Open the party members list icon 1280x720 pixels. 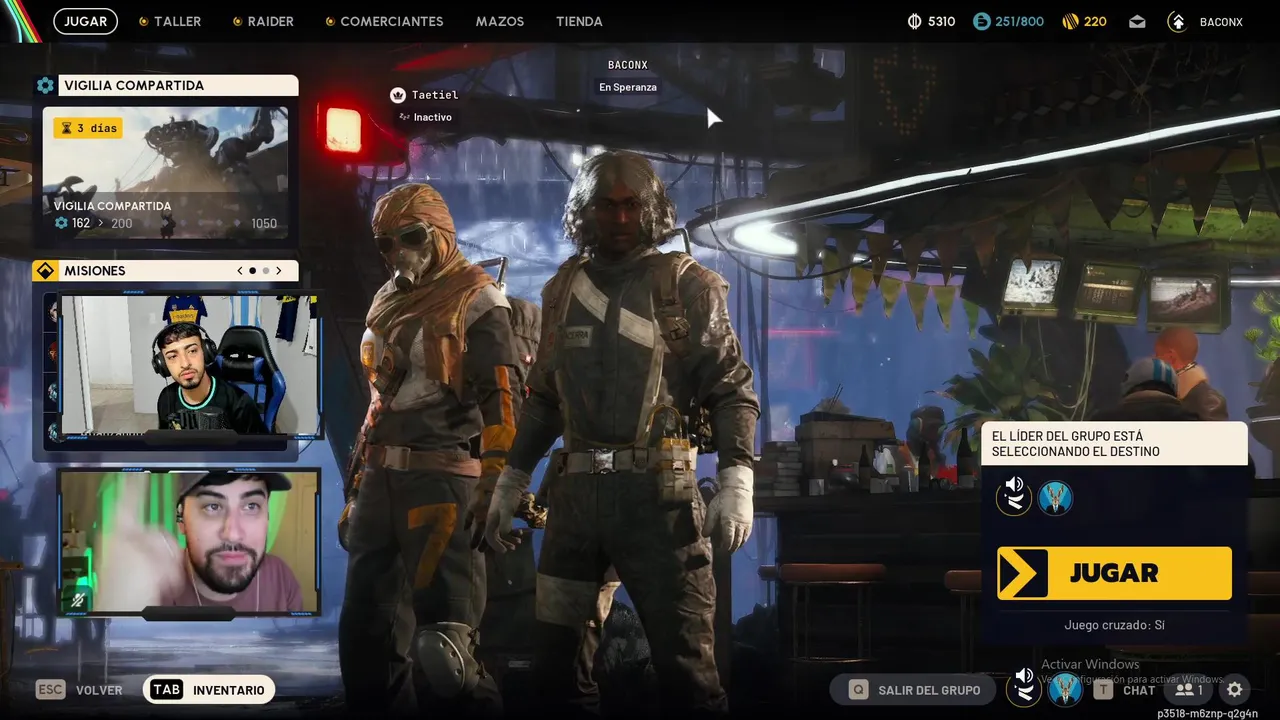[1189, 690]
